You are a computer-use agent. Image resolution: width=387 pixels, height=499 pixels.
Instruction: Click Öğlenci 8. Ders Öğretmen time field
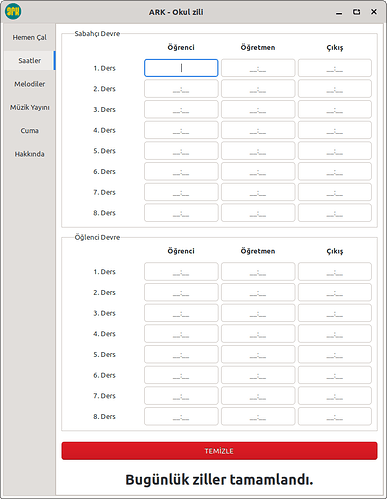(x=258, y=416)
